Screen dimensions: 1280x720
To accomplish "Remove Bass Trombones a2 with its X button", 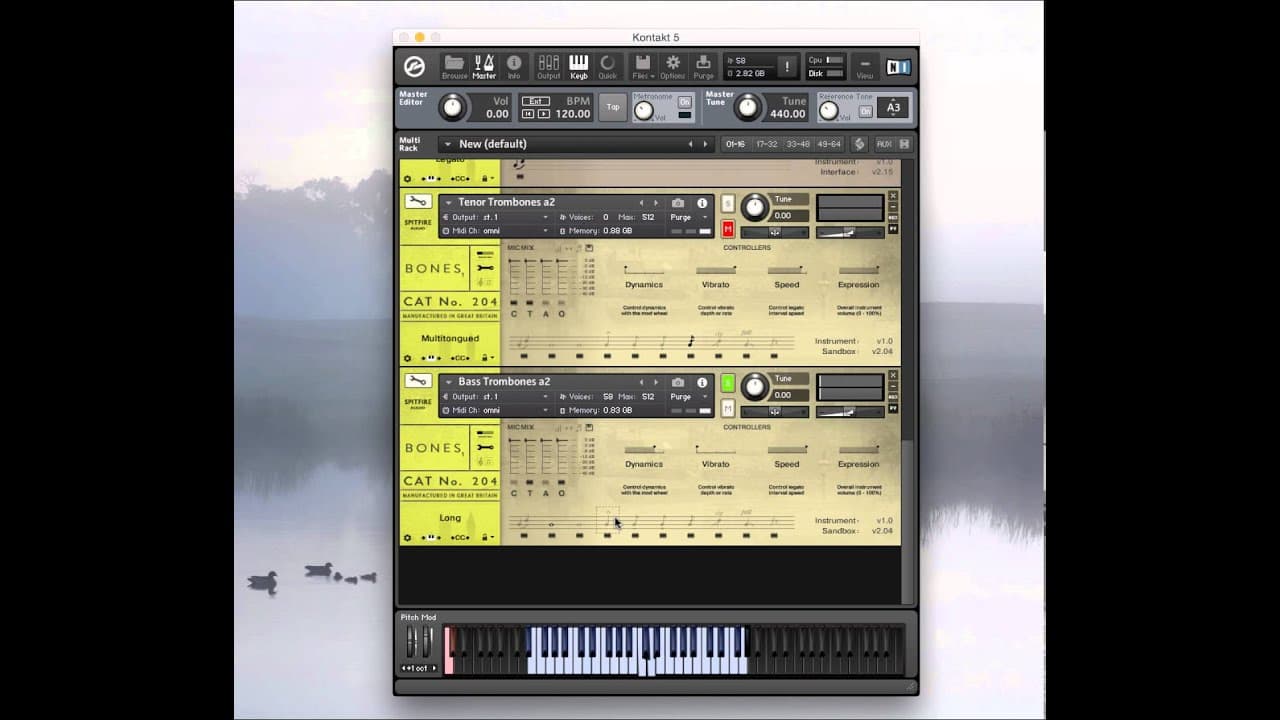I will 893,376.
